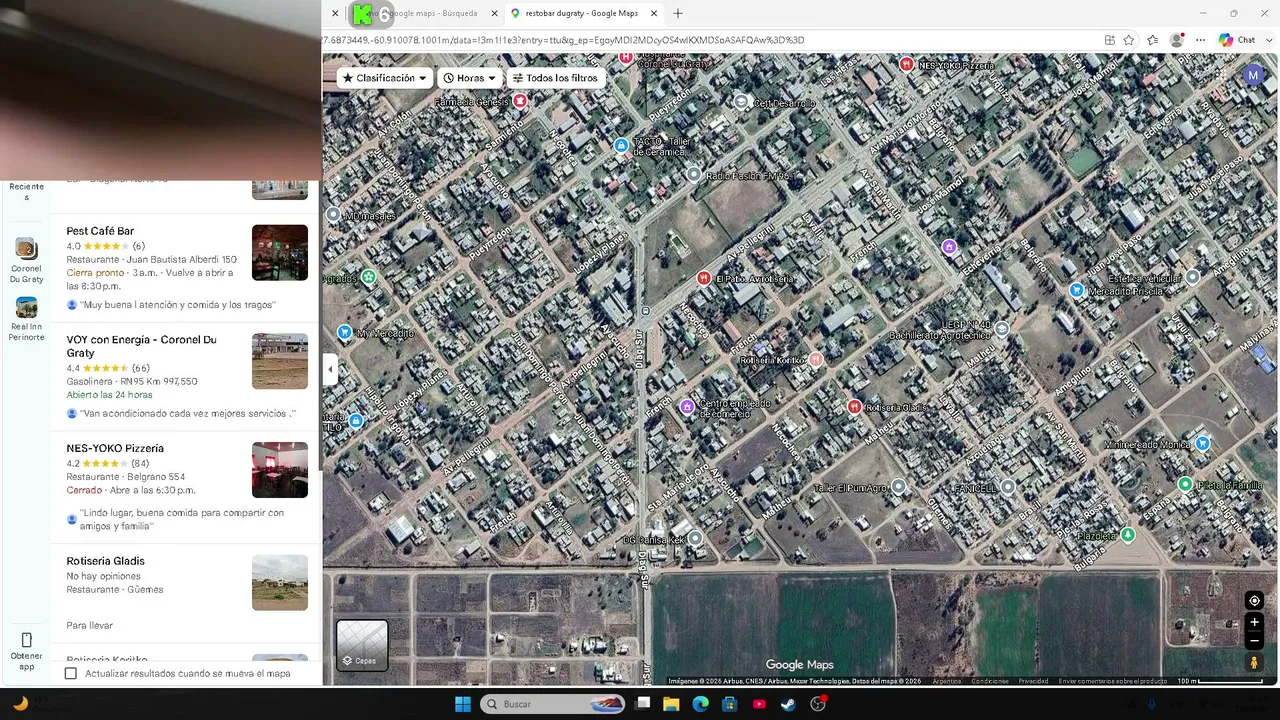The image size is (1280, 720).
Task: Open the Privacidad link in map footer
Action: click(1033, 681)
